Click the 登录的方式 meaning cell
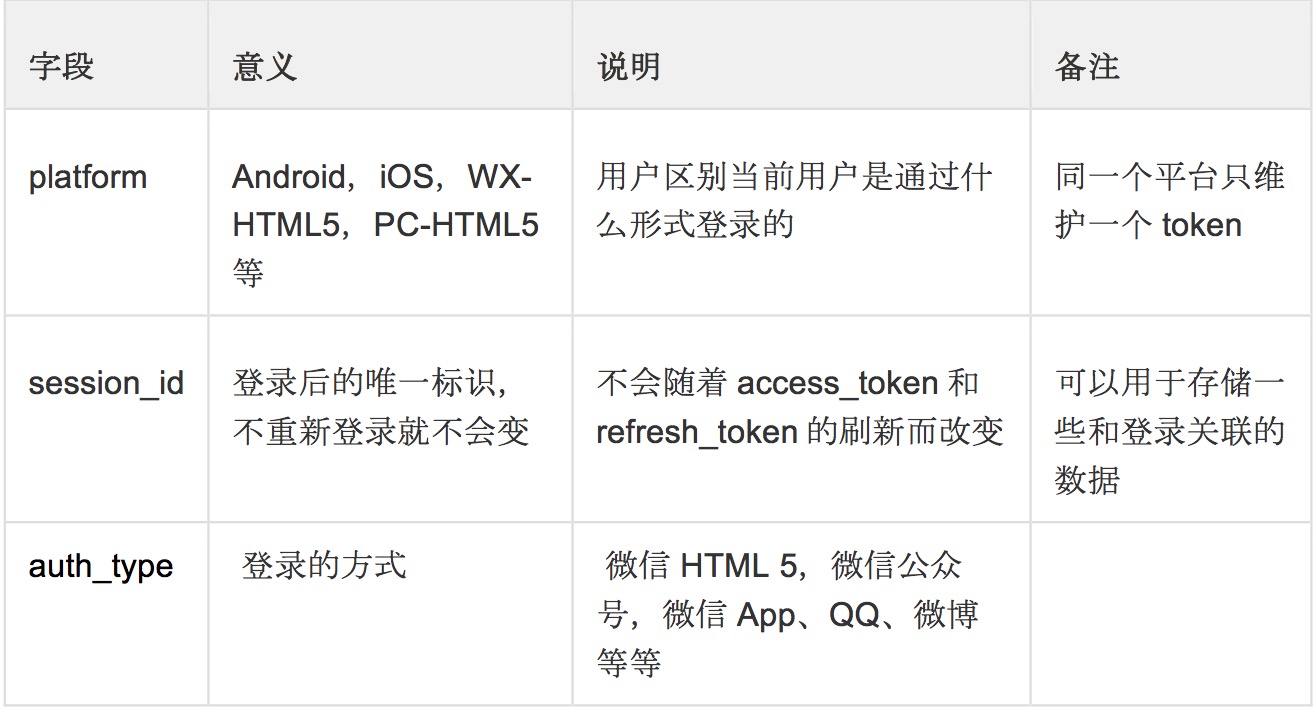This screenshot has height=708, width=1316. (x=325, y=567)
